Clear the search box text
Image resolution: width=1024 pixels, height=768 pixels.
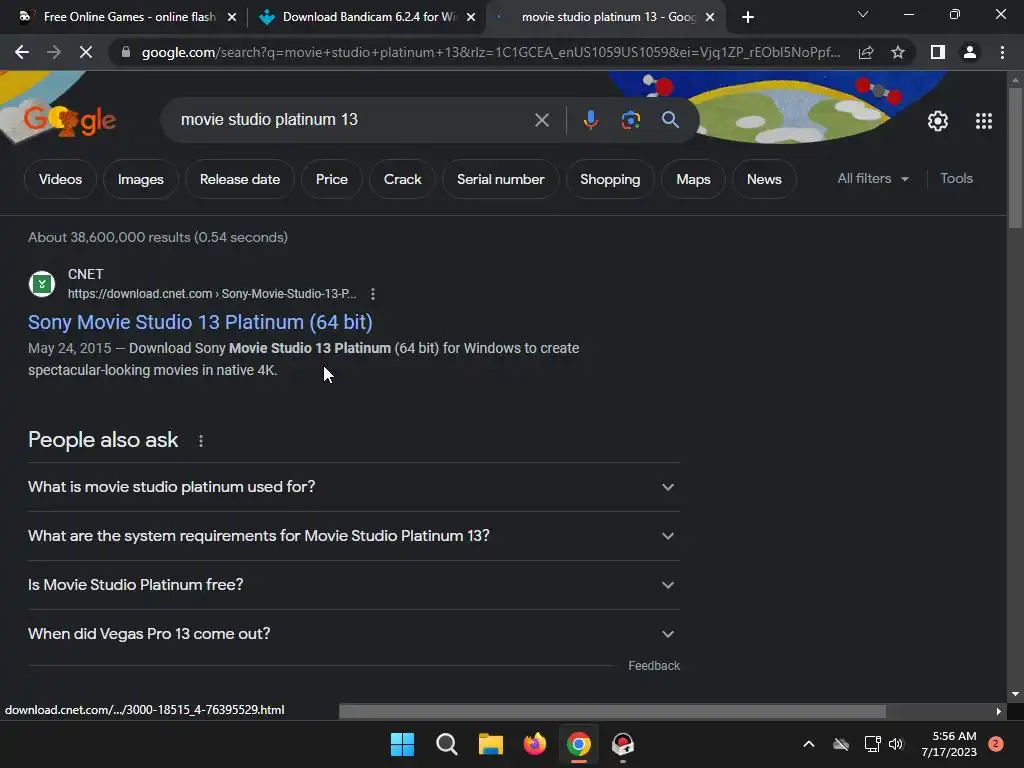pos(541,120)
